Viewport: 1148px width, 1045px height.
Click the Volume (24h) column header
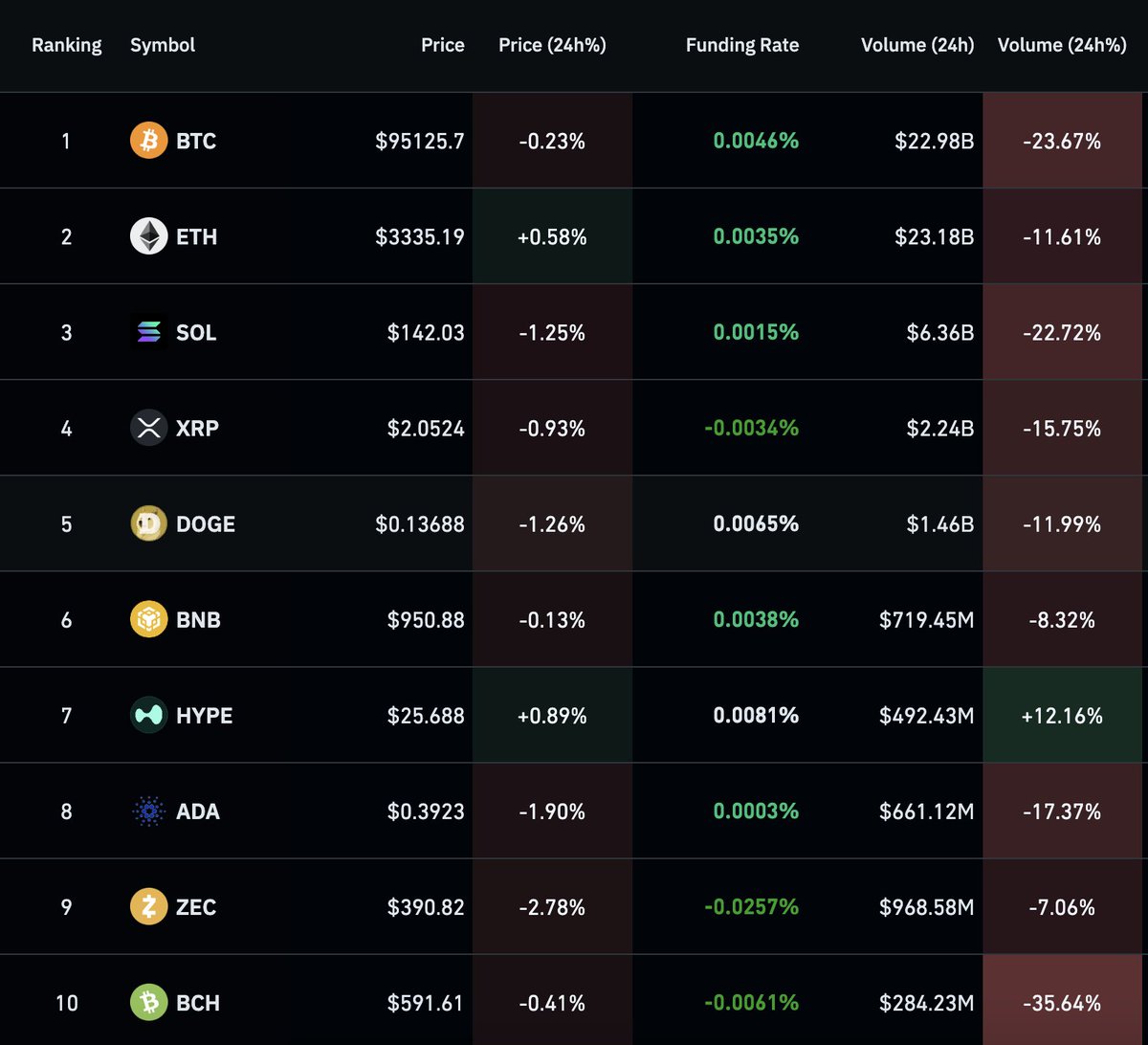[x=916, y=45]
